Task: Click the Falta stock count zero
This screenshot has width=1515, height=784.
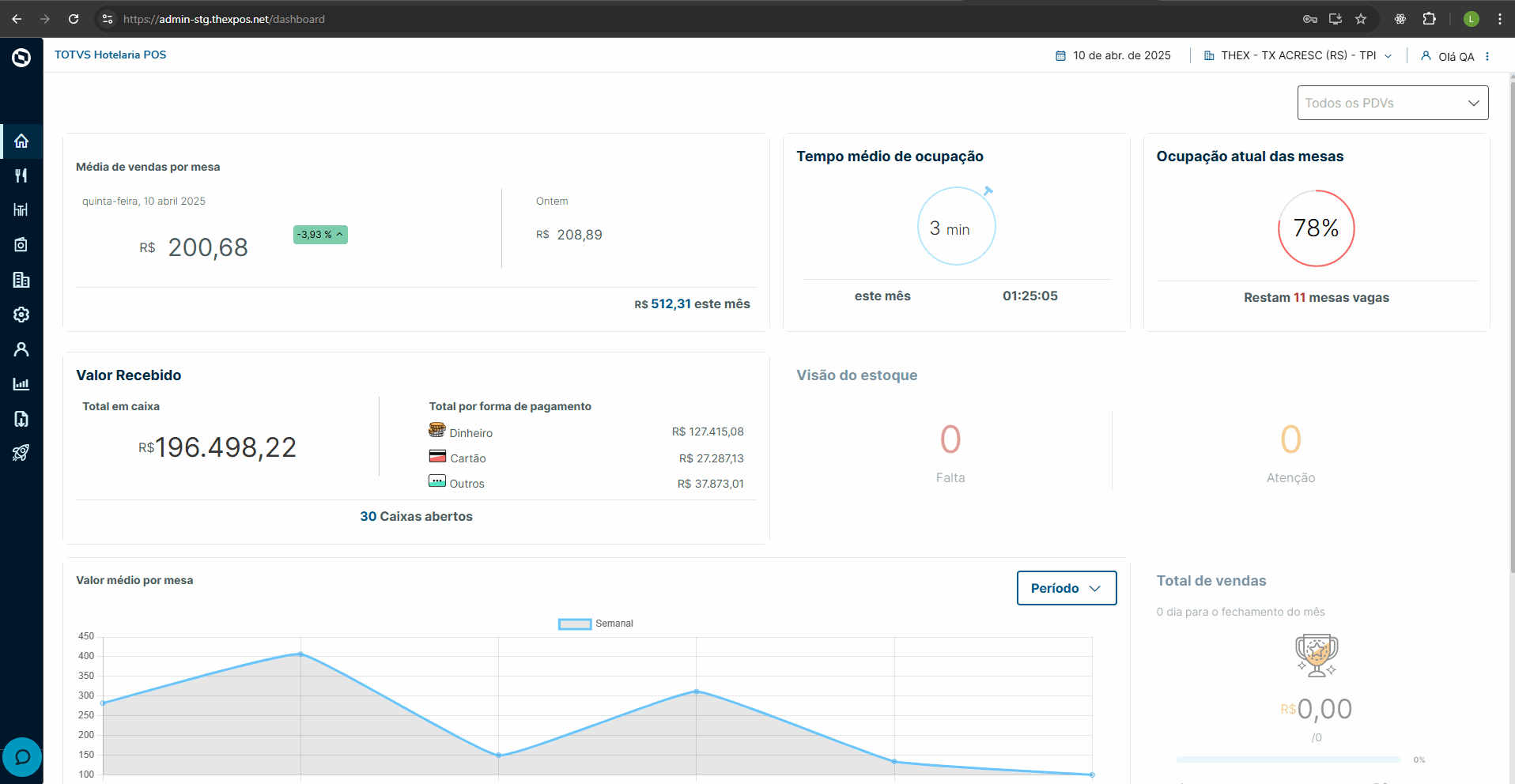Action: (950, 439)
